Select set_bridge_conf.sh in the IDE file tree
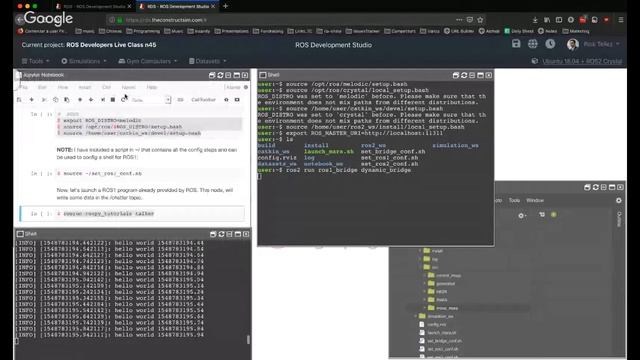 click(444, 341)
